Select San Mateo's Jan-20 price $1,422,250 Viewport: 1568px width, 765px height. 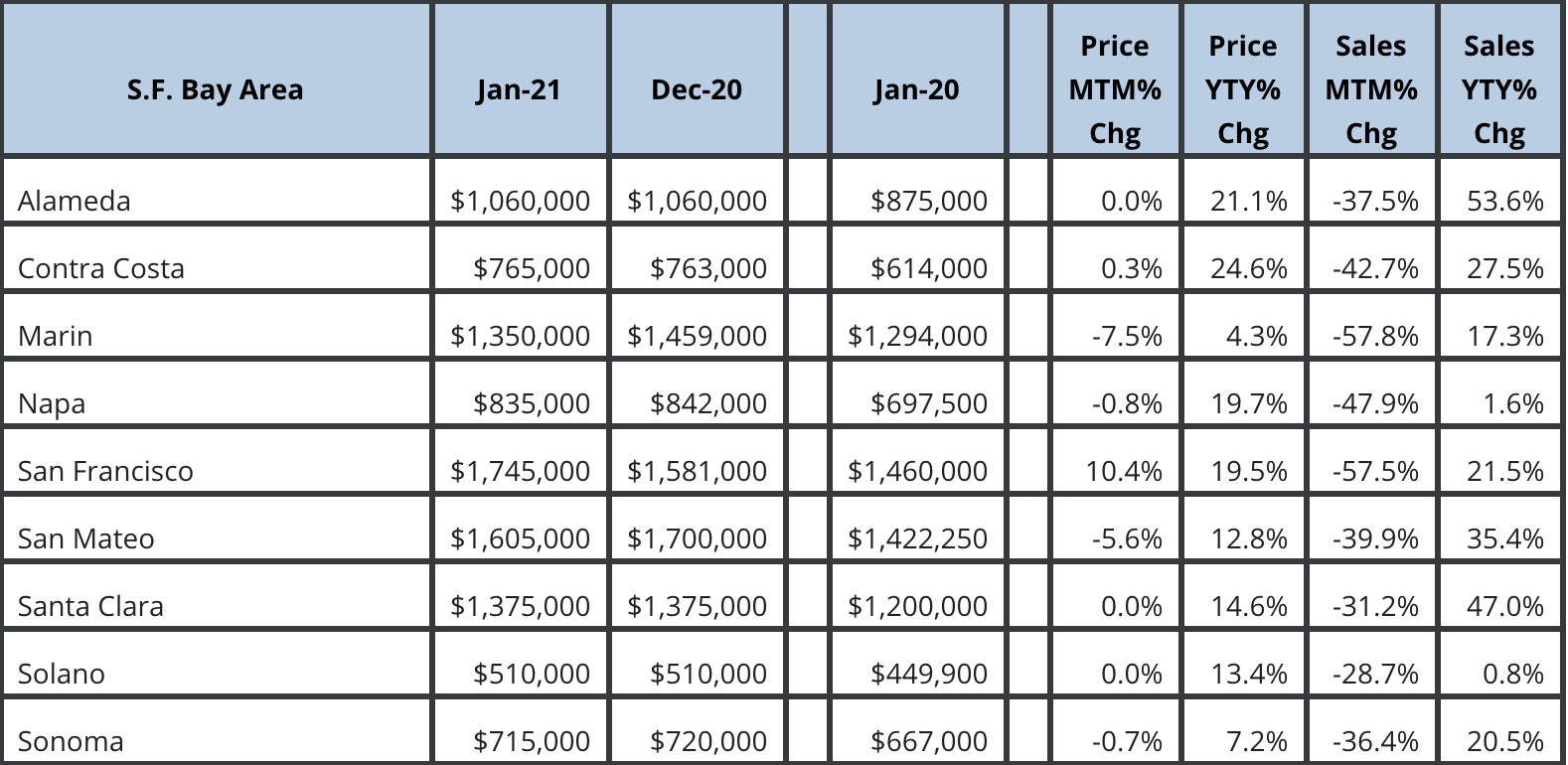pyautogui.click(x=917, y=538)
